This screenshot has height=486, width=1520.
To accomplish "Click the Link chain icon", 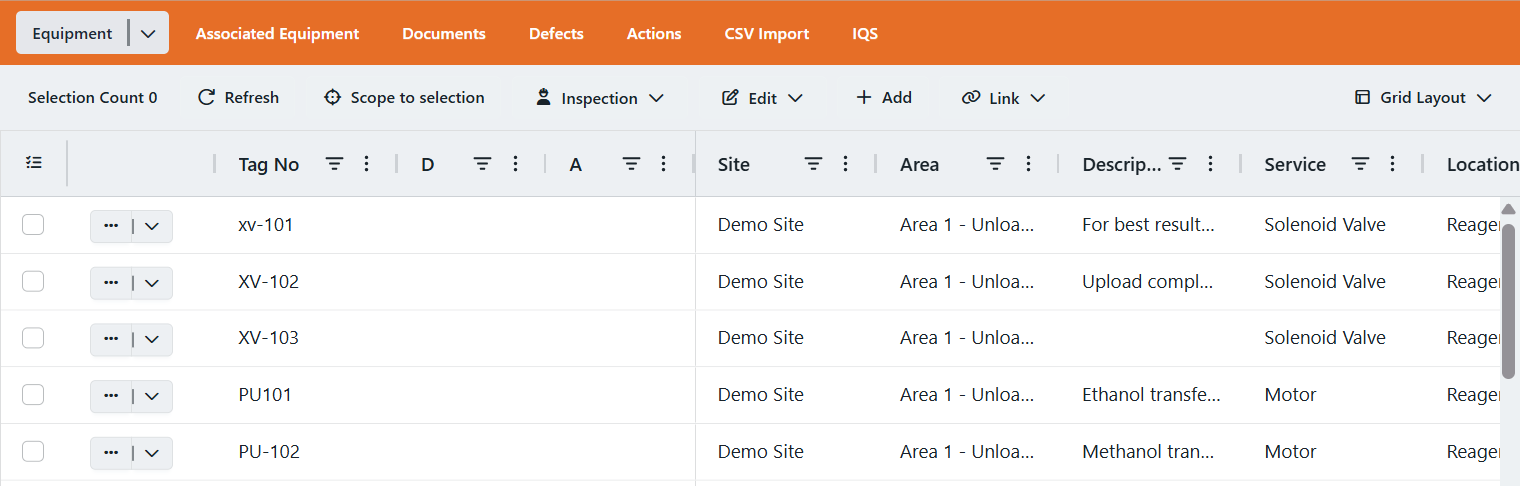I will tap(971, 97).
